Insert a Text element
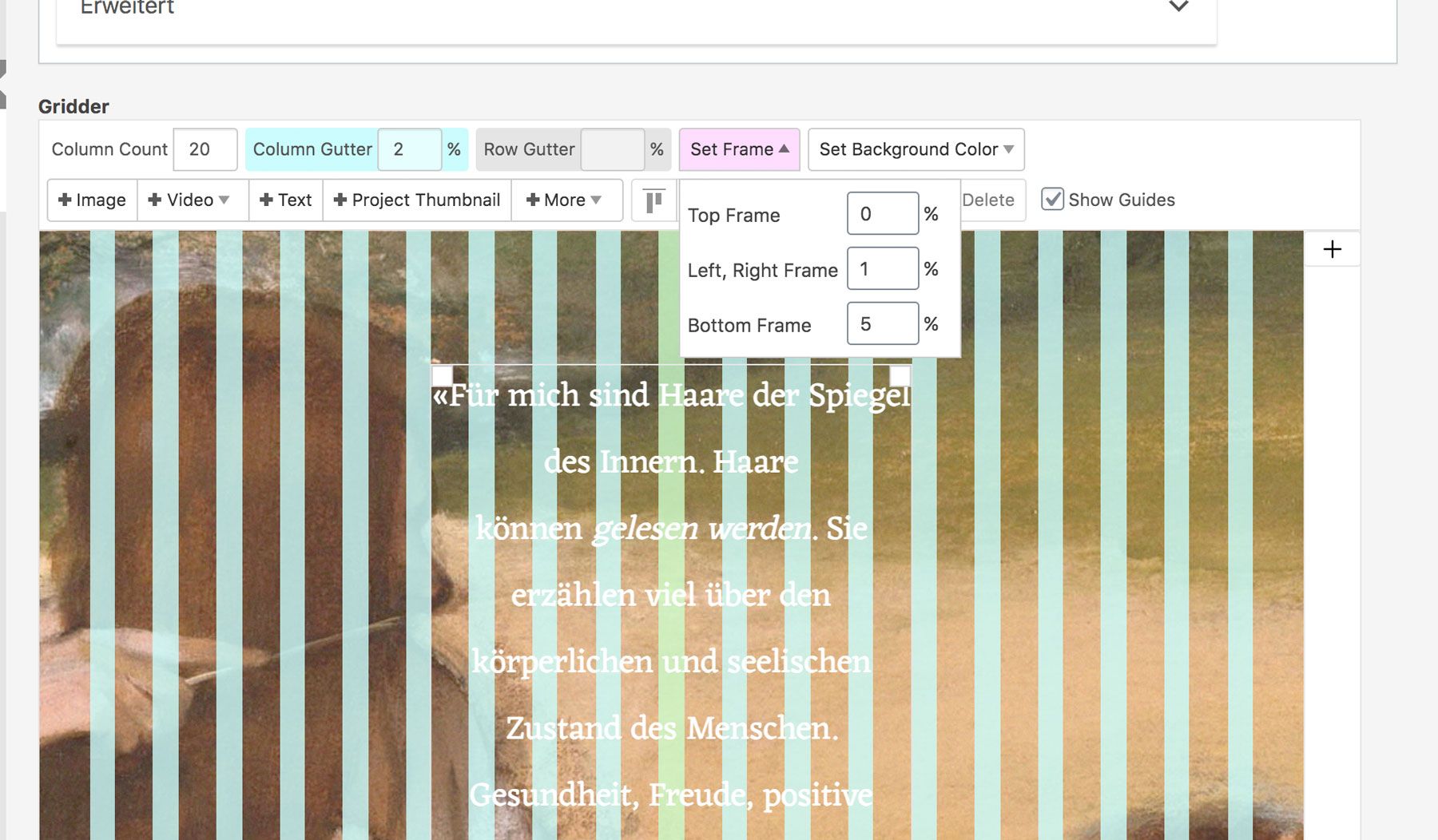The width and height of the screenshot is (1438, 840). coord(286,200)
